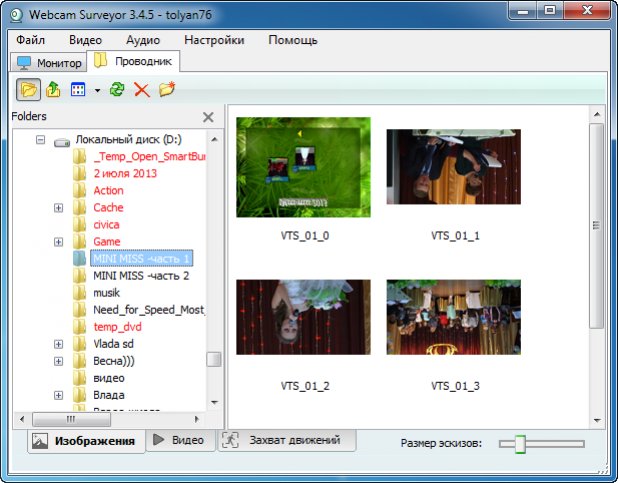The width and height of the screenshot is (618, 483).
Task: Adjust the Размер эскизов slider handle
Action: pyautogui.click(x=520, y=444)
